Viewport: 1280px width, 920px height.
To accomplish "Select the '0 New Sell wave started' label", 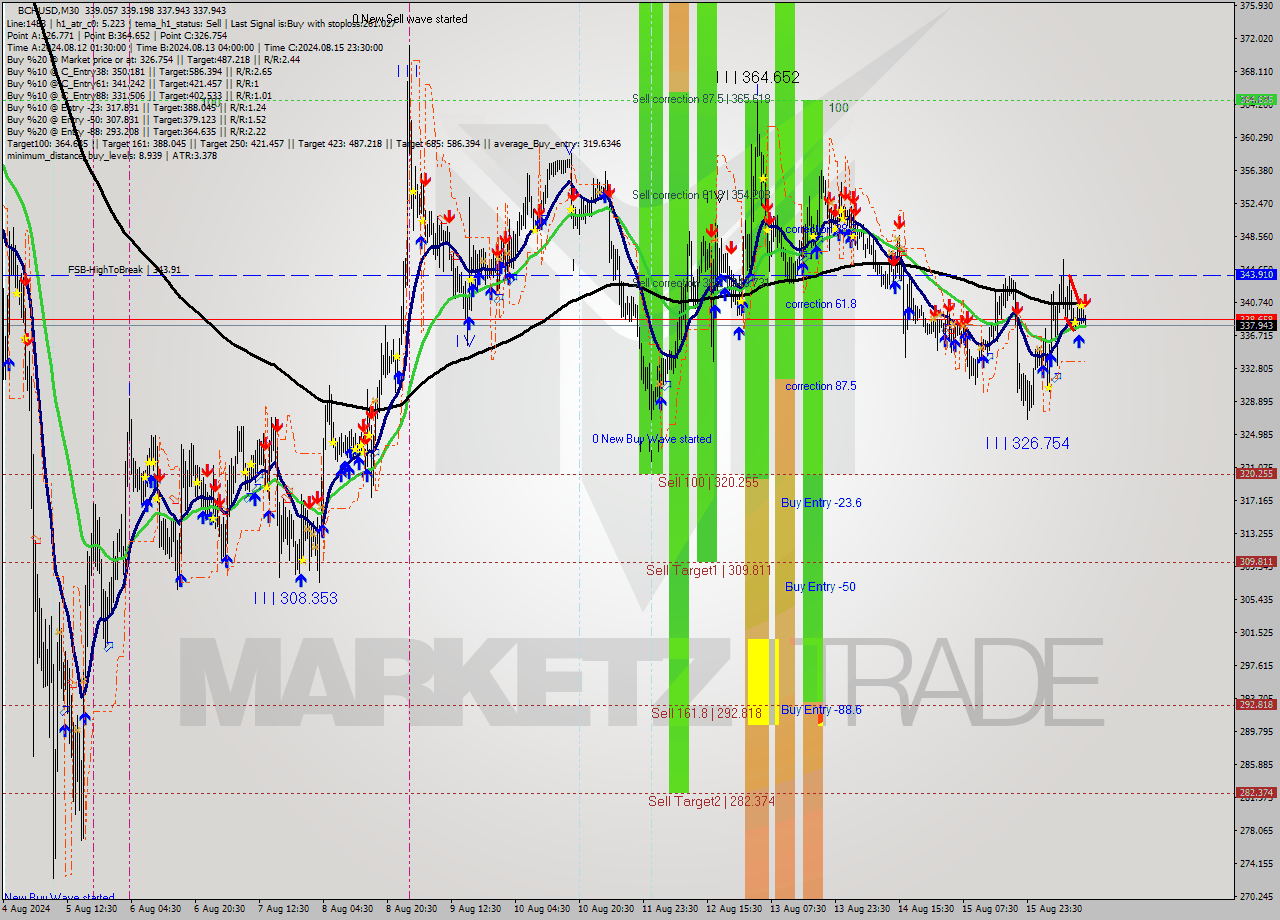I will [409, 19].
